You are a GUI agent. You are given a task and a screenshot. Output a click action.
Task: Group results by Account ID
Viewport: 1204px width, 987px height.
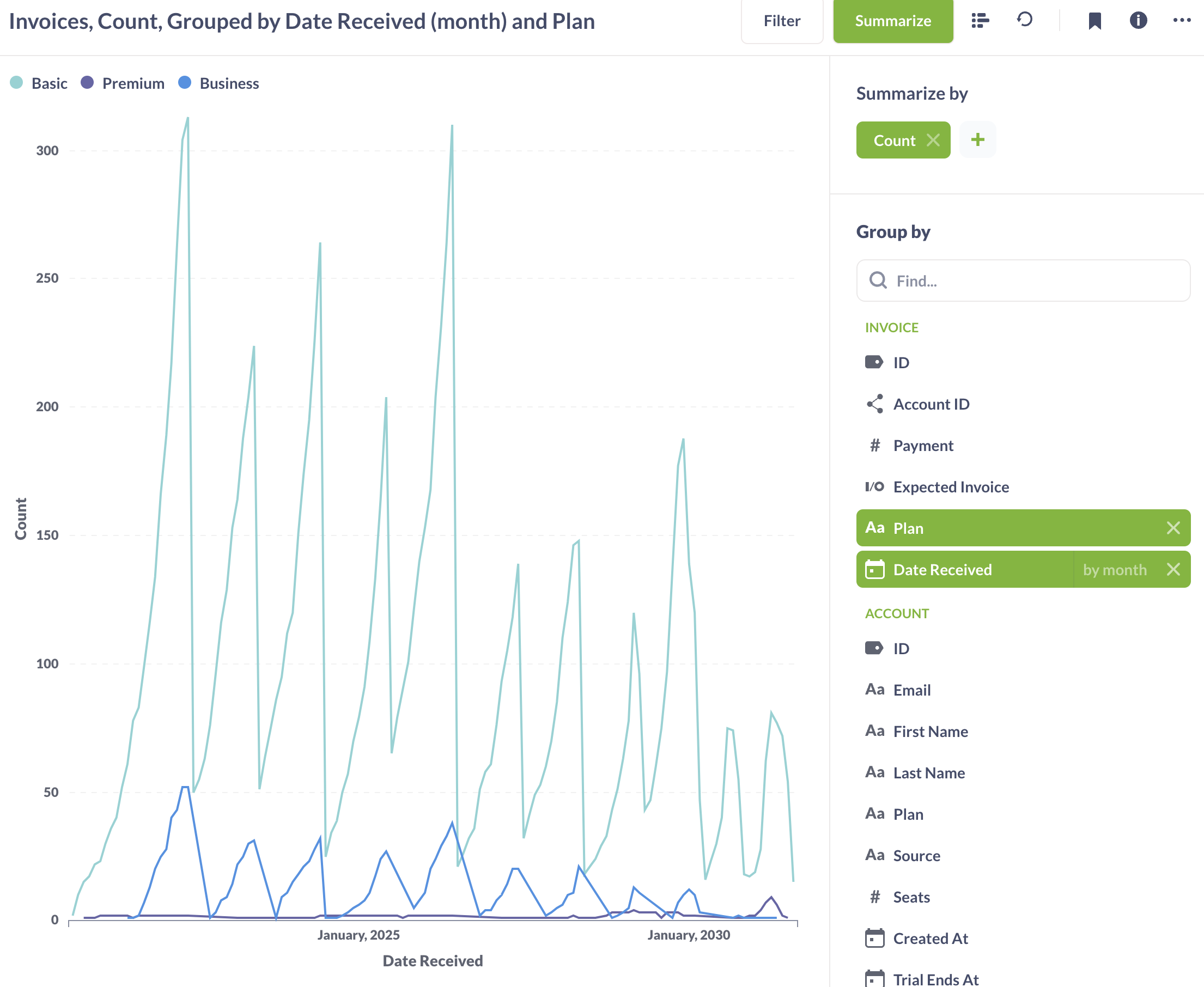(931, 404)
